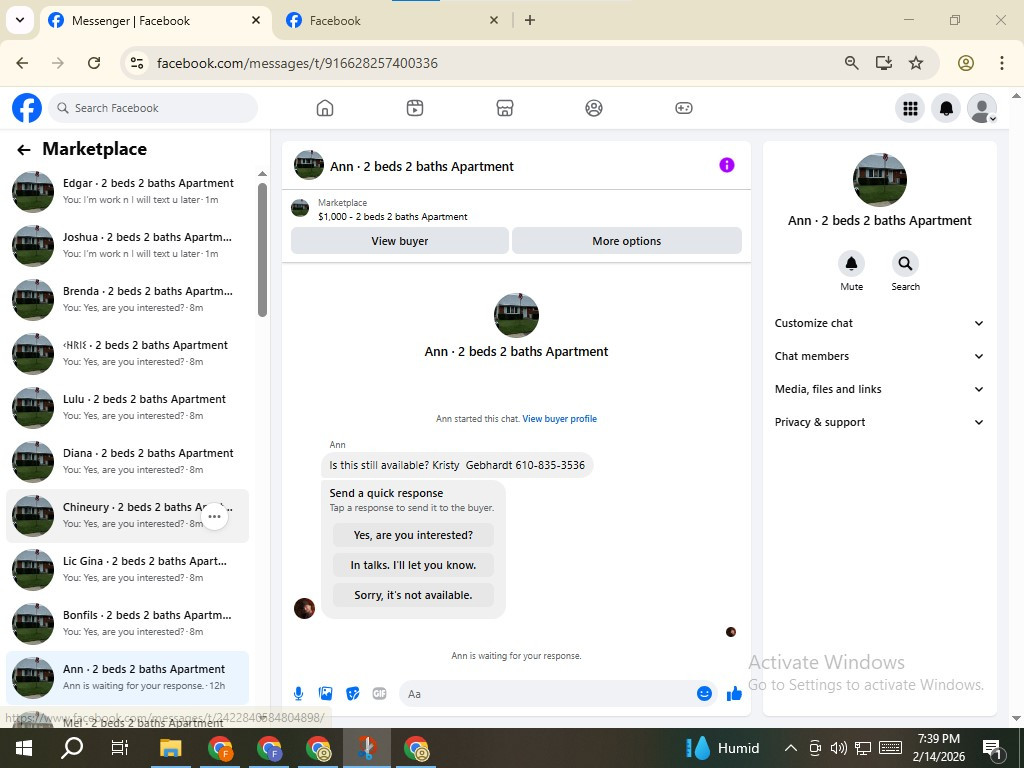Choose a sticker icon

353,694
